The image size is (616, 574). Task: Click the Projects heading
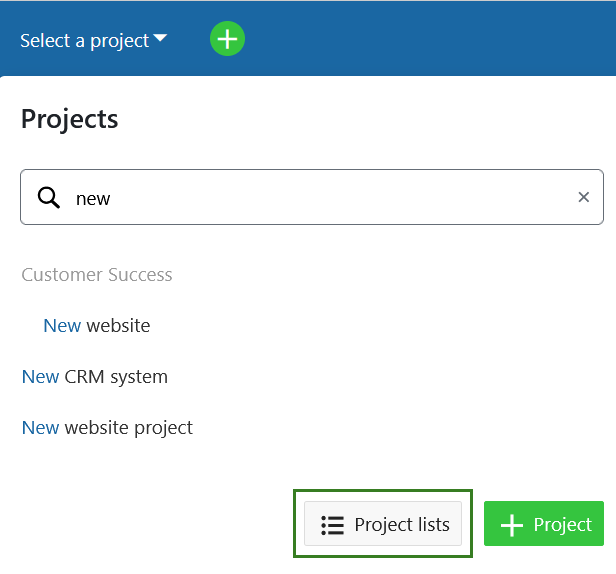70,119
